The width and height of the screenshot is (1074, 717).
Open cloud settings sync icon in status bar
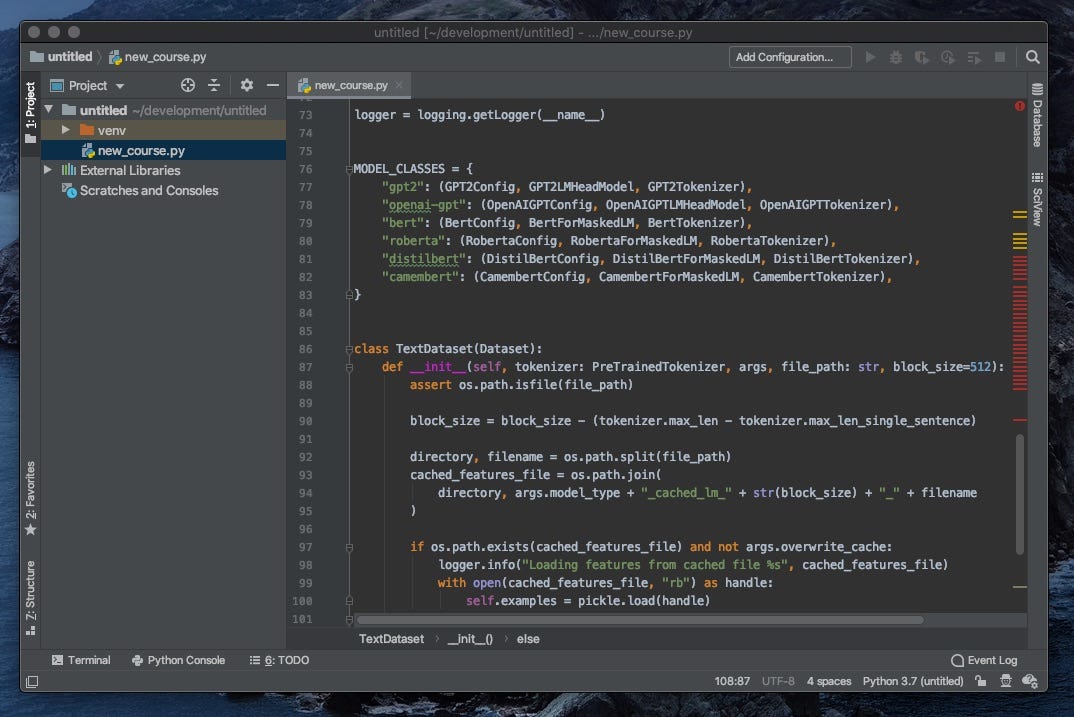(1030, 681)
